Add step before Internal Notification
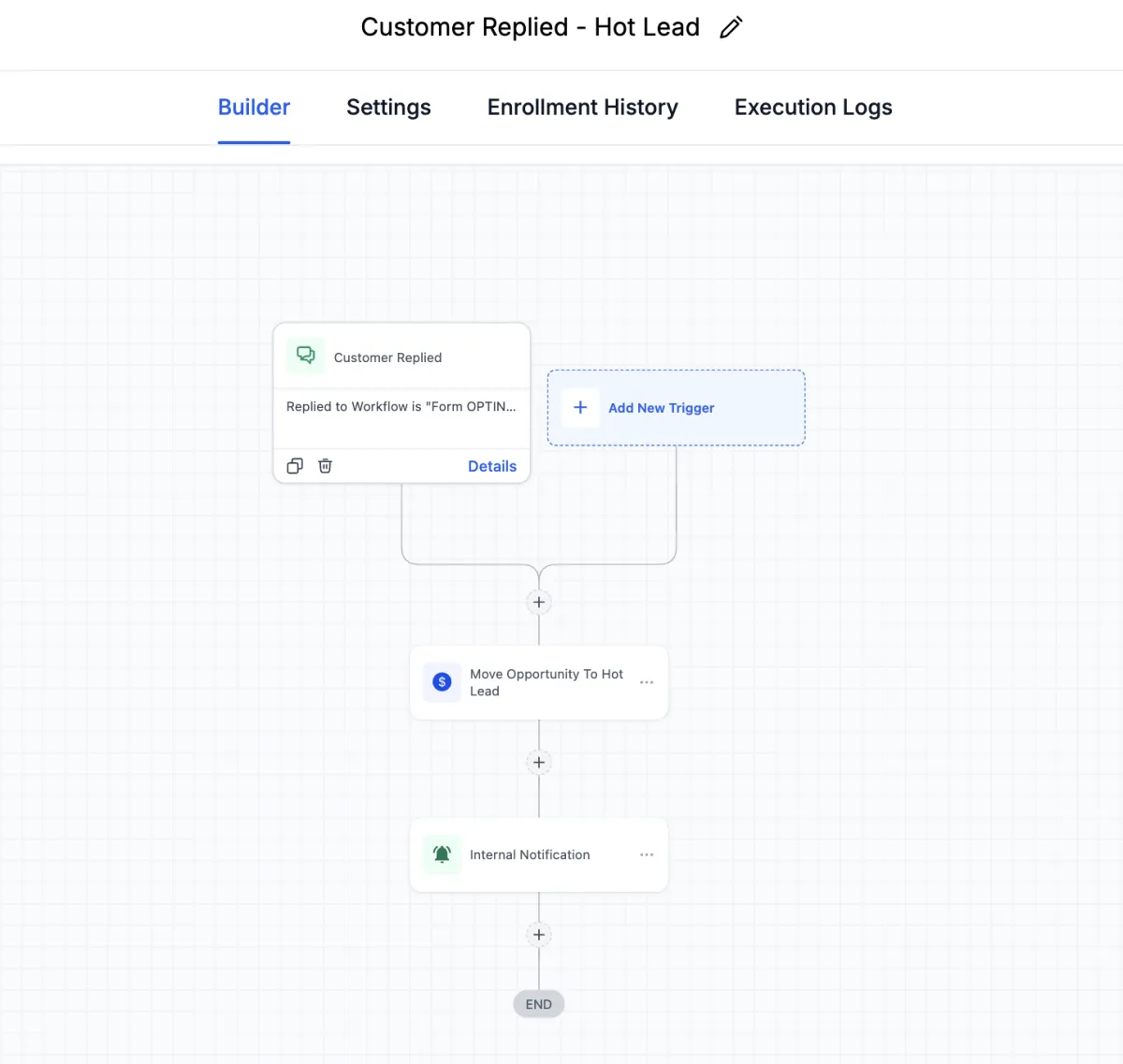Image resolution: width=1123 pixels, height=1064 pixels. click(x=539, y=762)
